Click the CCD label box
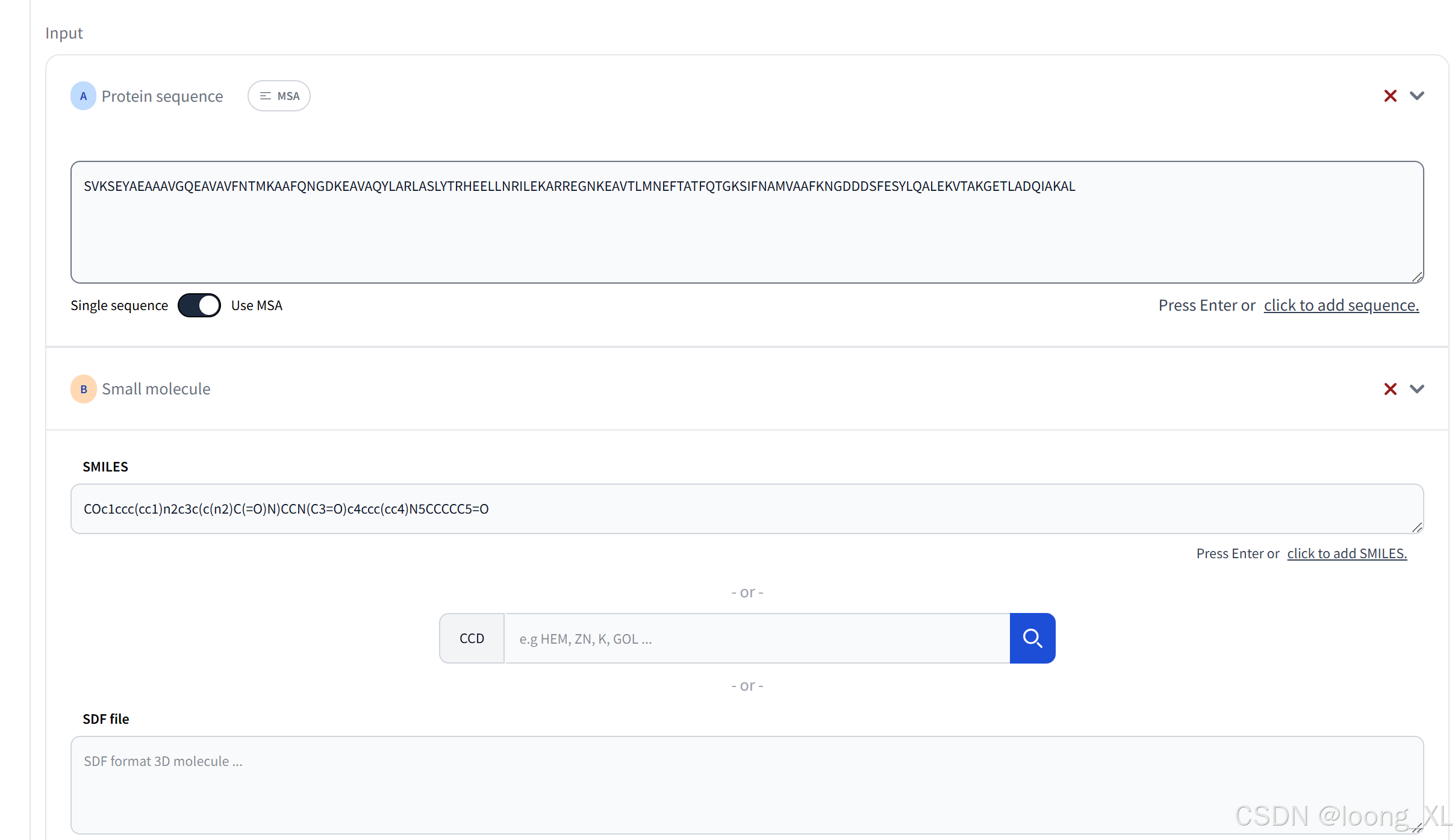 472,638
